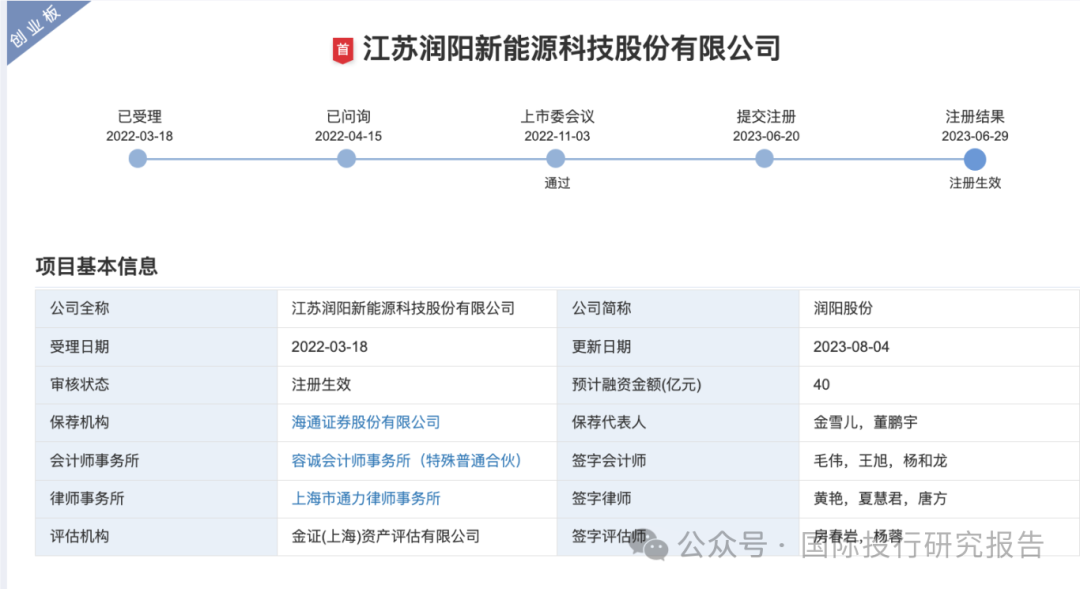Click the 律师事务所 label cell

[156, 498]
